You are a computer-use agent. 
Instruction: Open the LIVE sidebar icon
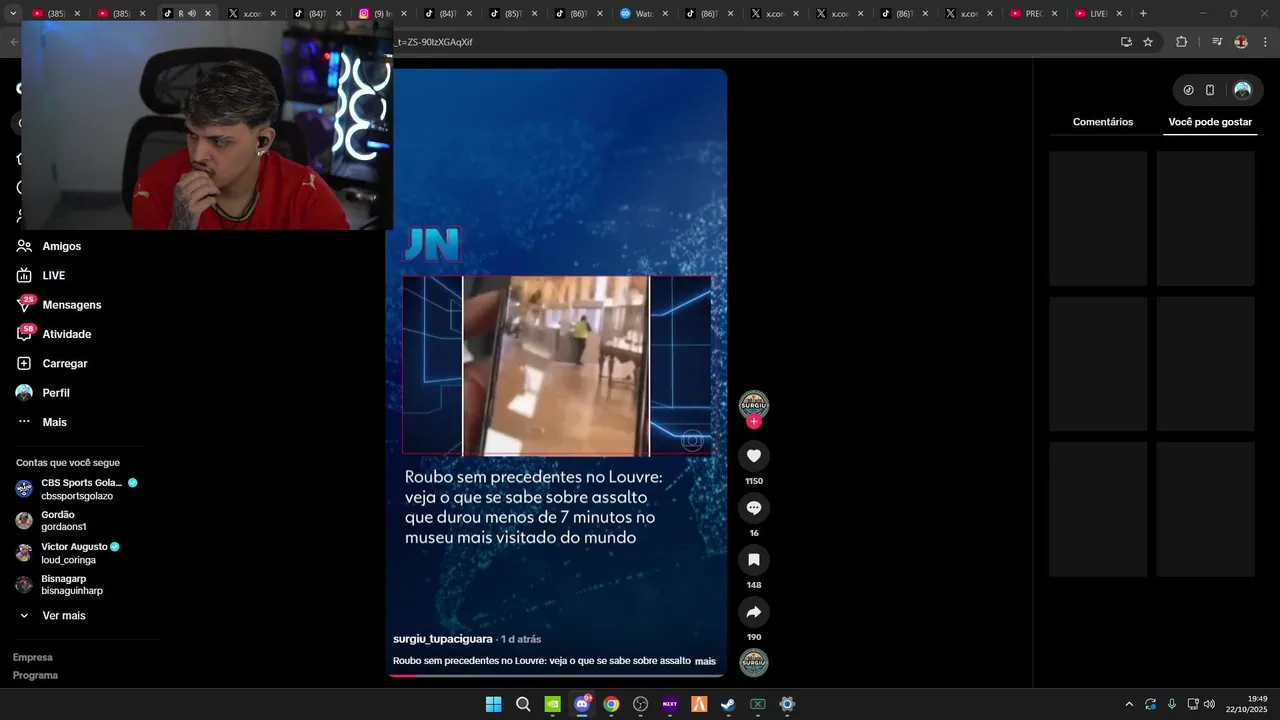coord(24,275)
